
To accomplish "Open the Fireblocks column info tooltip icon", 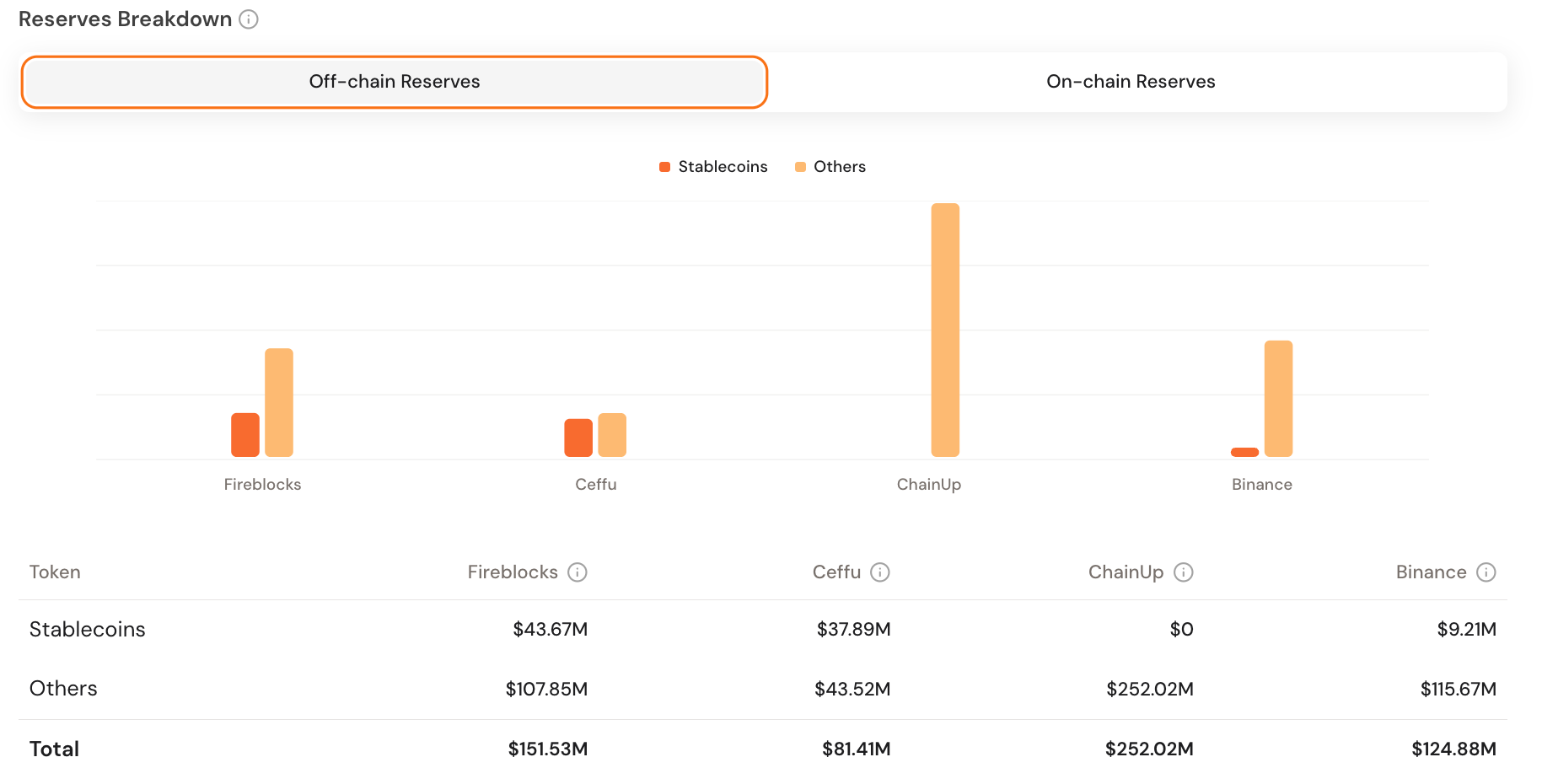I will coord(578,572).
